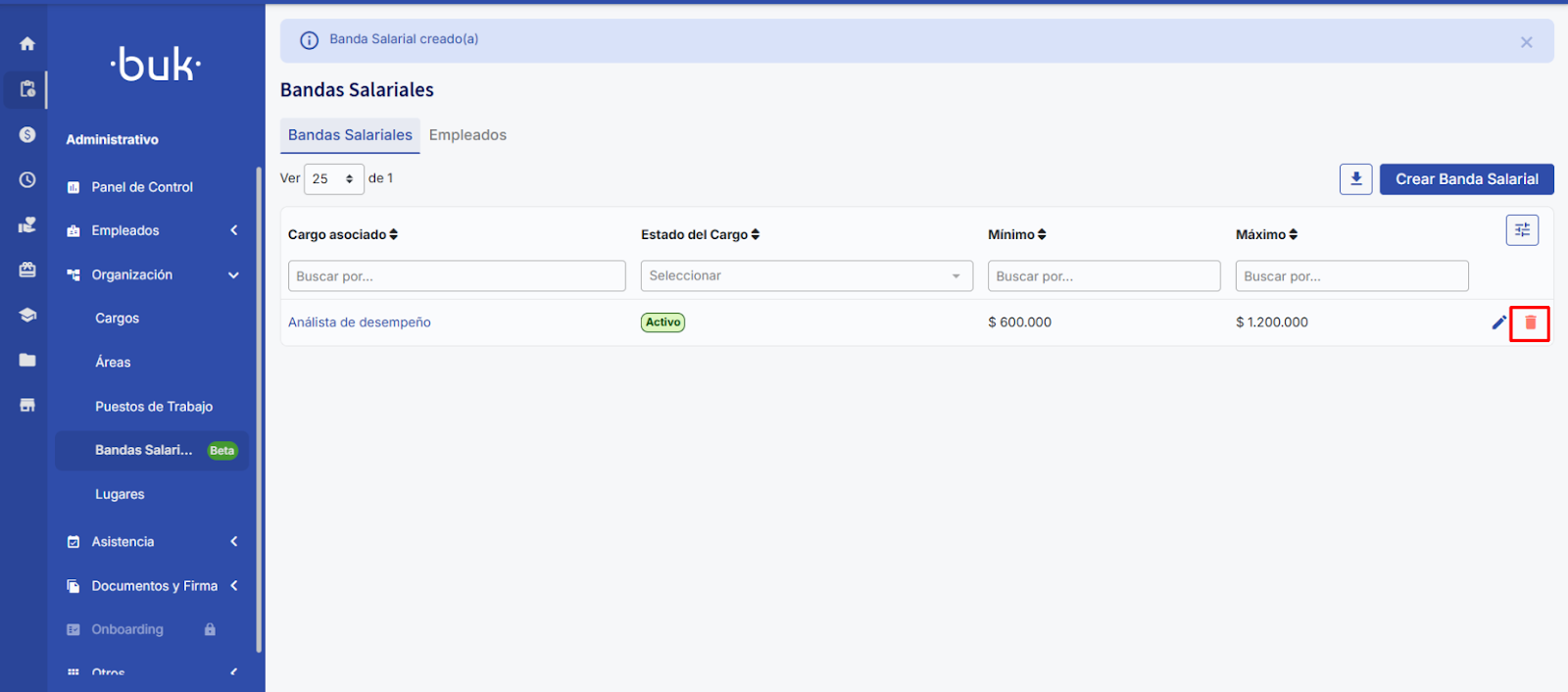
Task: Click the home icon in the left rail
Action: (27, 43)
